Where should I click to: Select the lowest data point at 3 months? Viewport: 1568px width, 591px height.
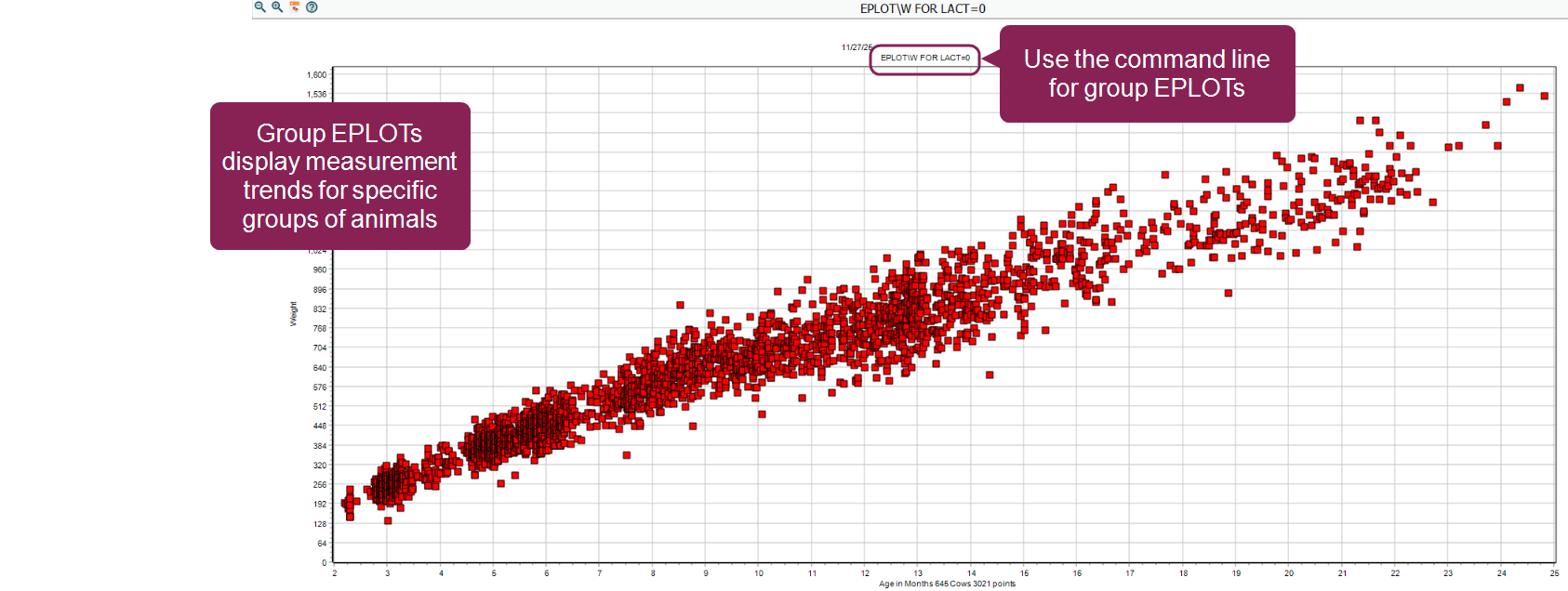[388, 520]
